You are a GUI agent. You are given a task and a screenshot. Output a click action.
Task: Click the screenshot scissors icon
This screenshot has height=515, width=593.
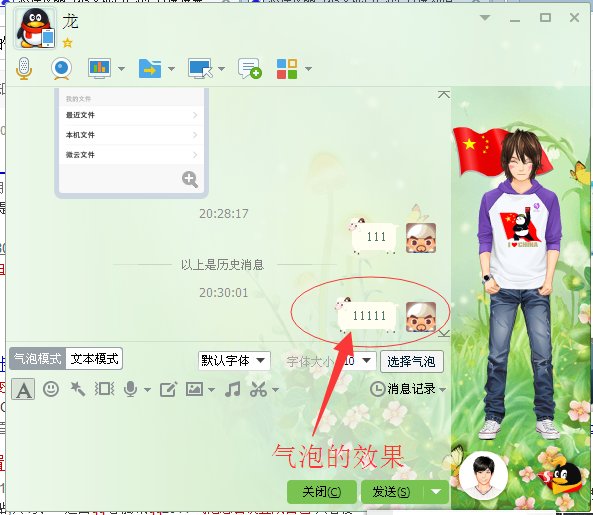click(x=258, y=389)
